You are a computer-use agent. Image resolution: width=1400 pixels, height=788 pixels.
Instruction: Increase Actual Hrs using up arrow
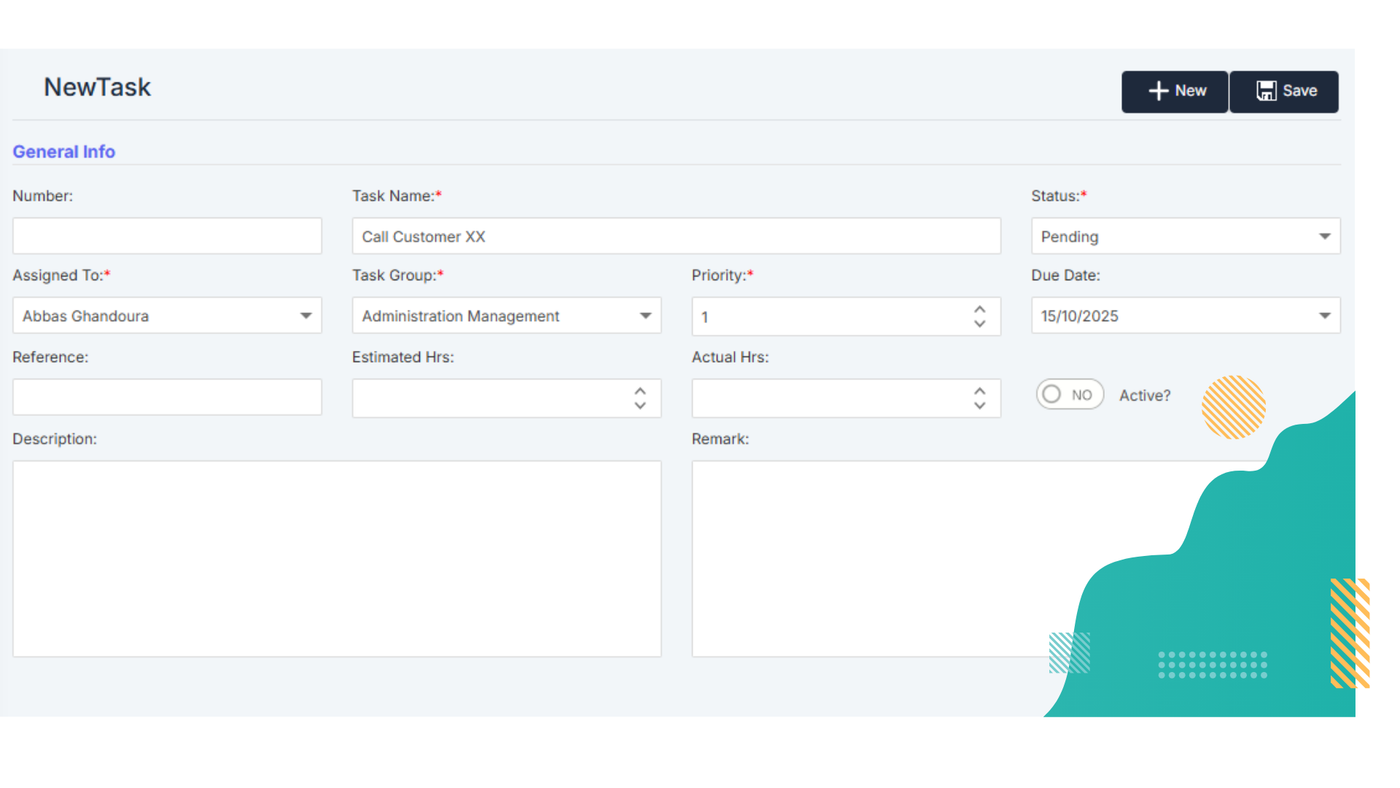click(x=979, y=391)
